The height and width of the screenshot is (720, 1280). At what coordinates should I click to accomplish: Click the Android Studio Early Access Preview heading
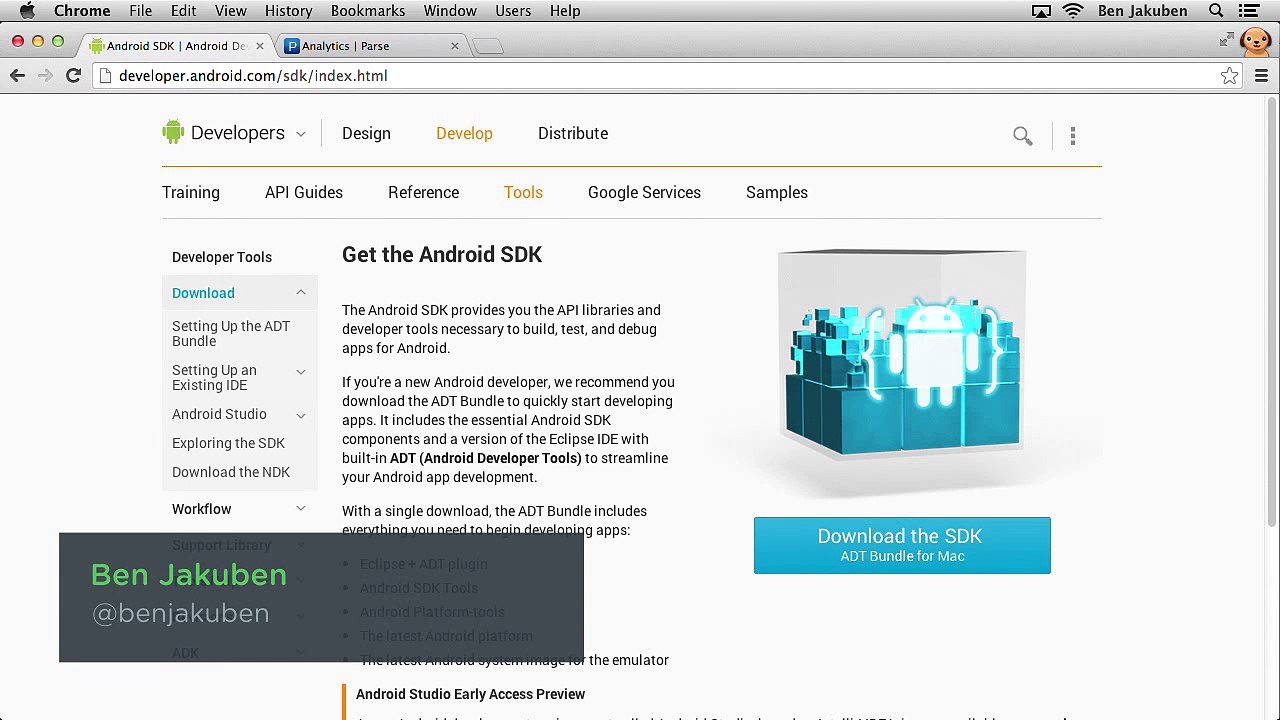tap(470, 694)
